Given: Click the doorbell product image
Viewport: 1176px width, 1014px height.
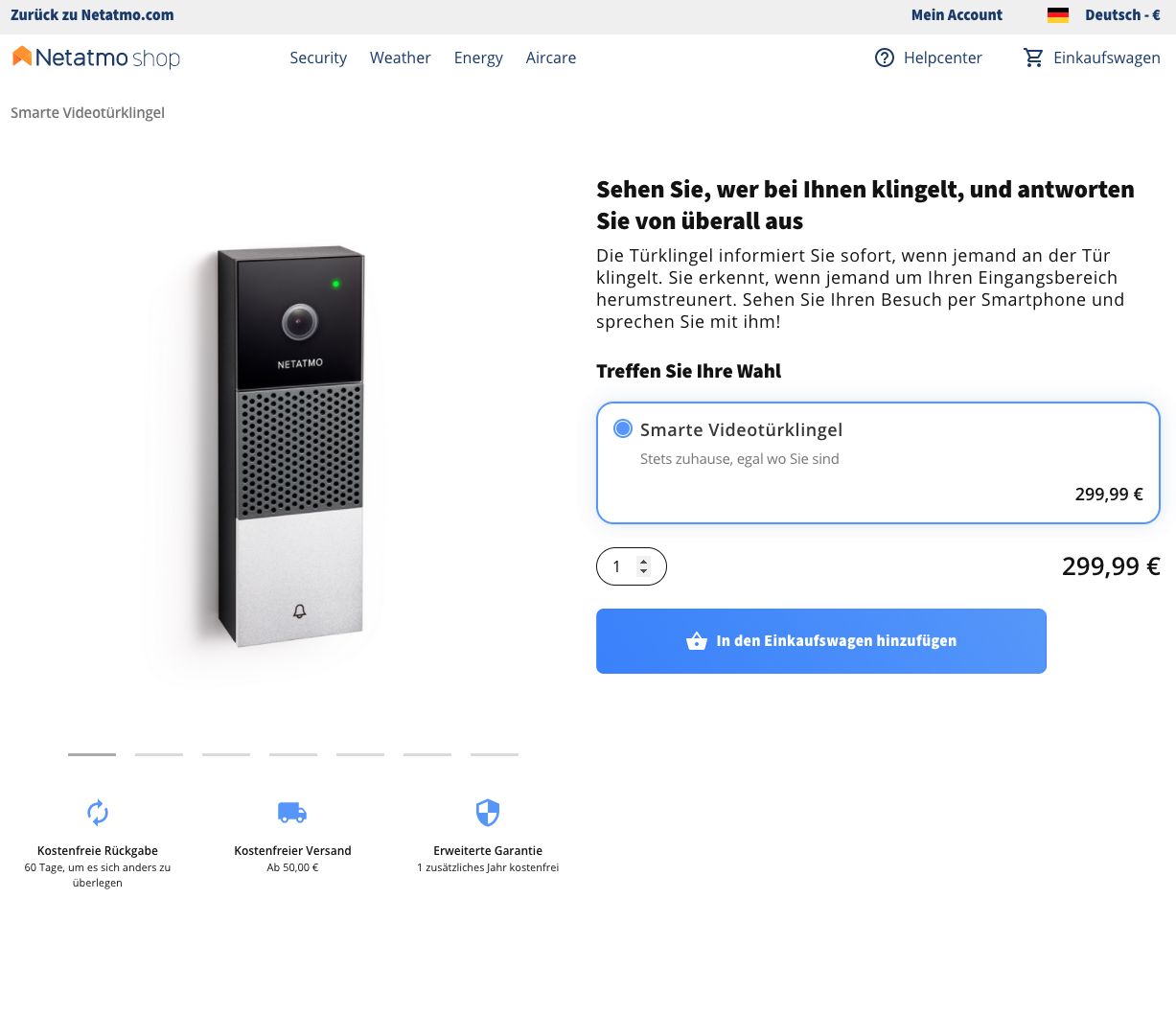Looking at the screenshot, I should pyautogui.click(x=291, y=447).
